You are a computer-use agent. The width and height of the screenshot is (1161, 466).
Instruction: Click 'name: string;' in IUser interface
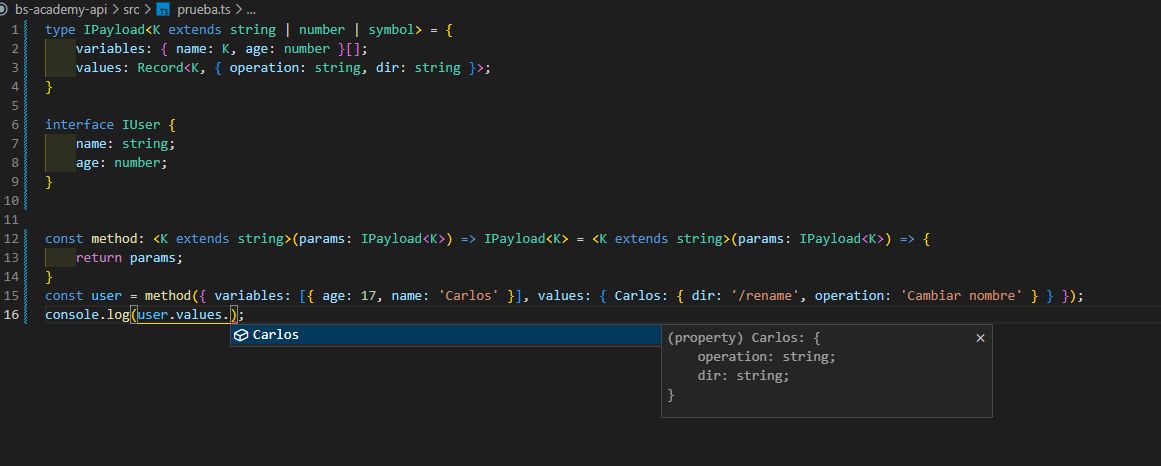[x=125, y=144]
